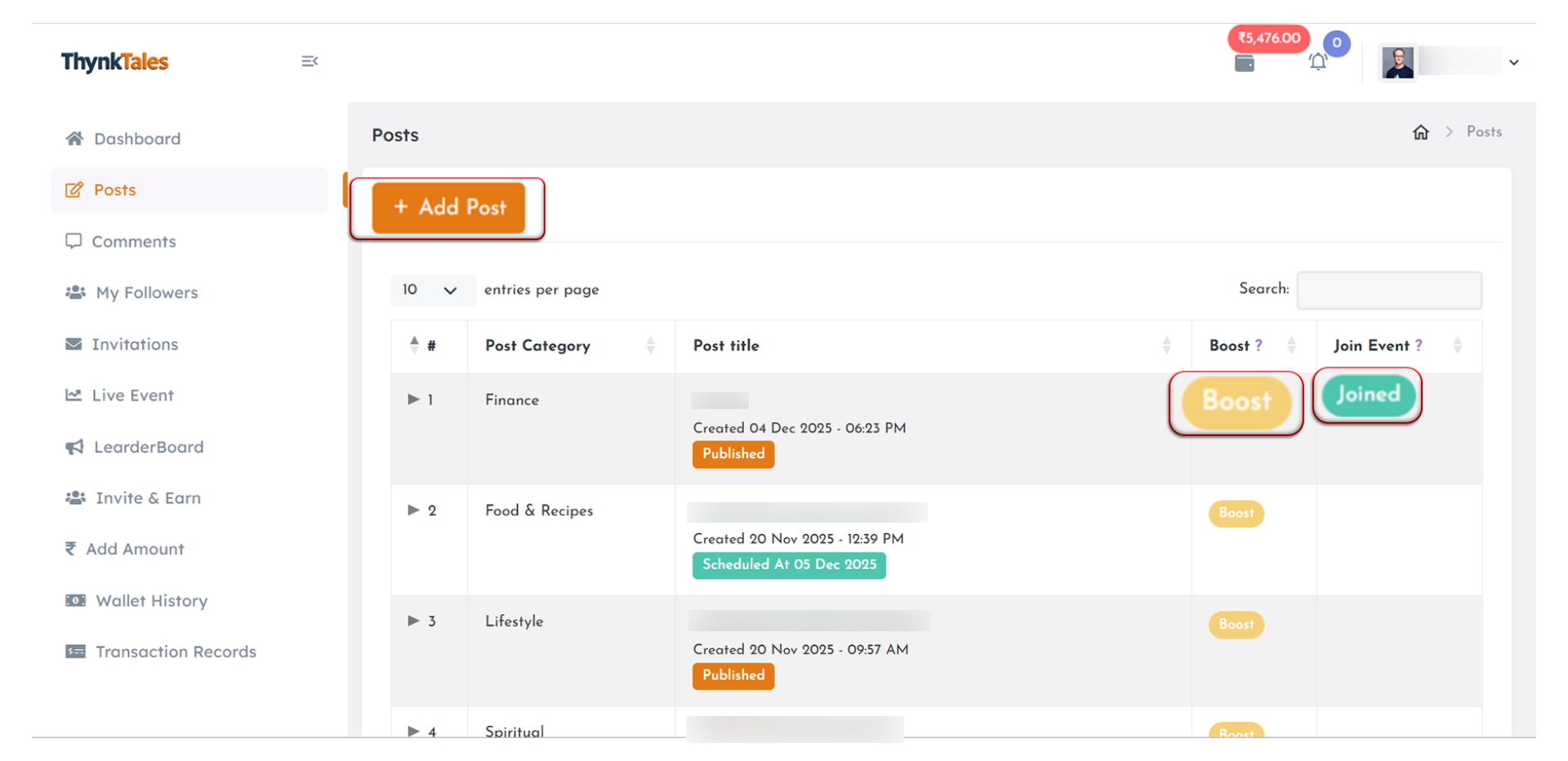
Task: Click the user profile avatar
Action: click(1397, 62)
